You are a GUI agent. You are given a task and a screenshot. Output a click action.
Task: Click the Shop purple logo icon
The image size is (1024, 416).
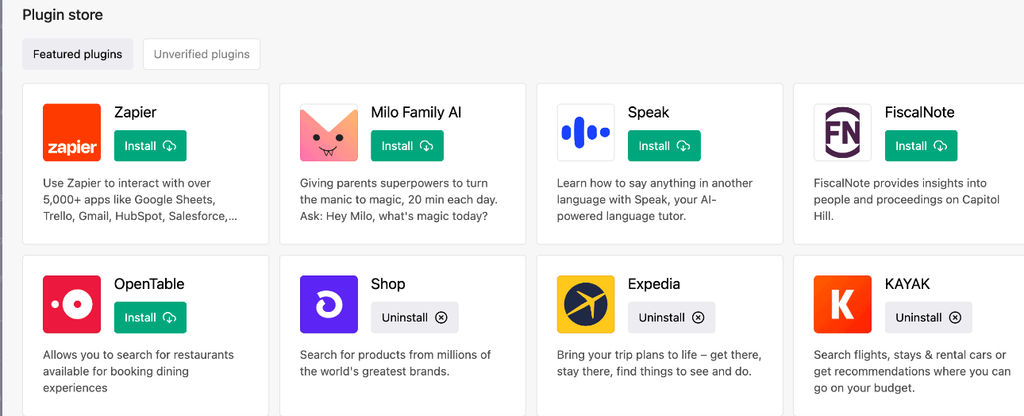pos(328,304)
